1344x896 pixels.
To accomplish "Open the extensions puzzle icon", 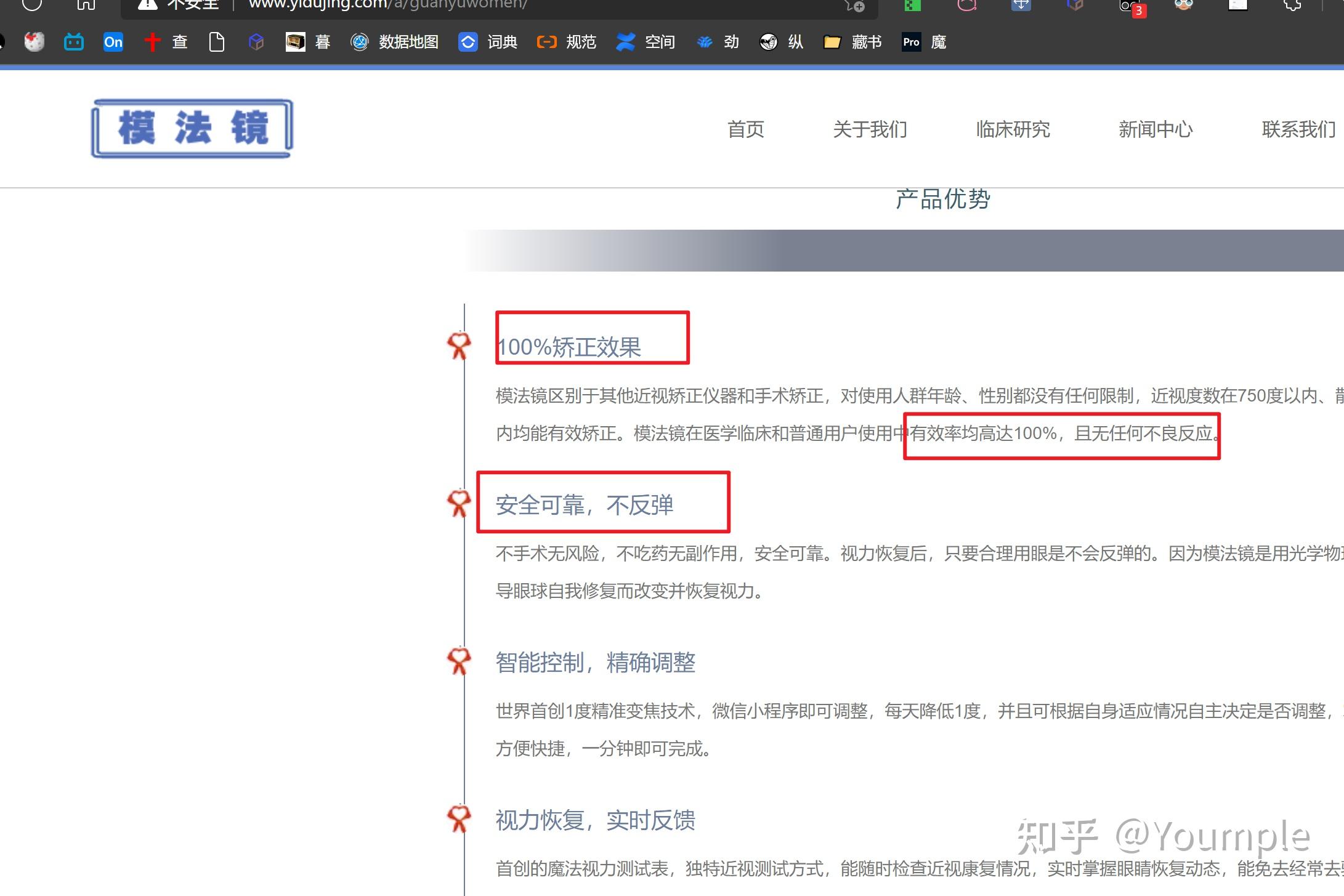I will [x=1292, y=5].
